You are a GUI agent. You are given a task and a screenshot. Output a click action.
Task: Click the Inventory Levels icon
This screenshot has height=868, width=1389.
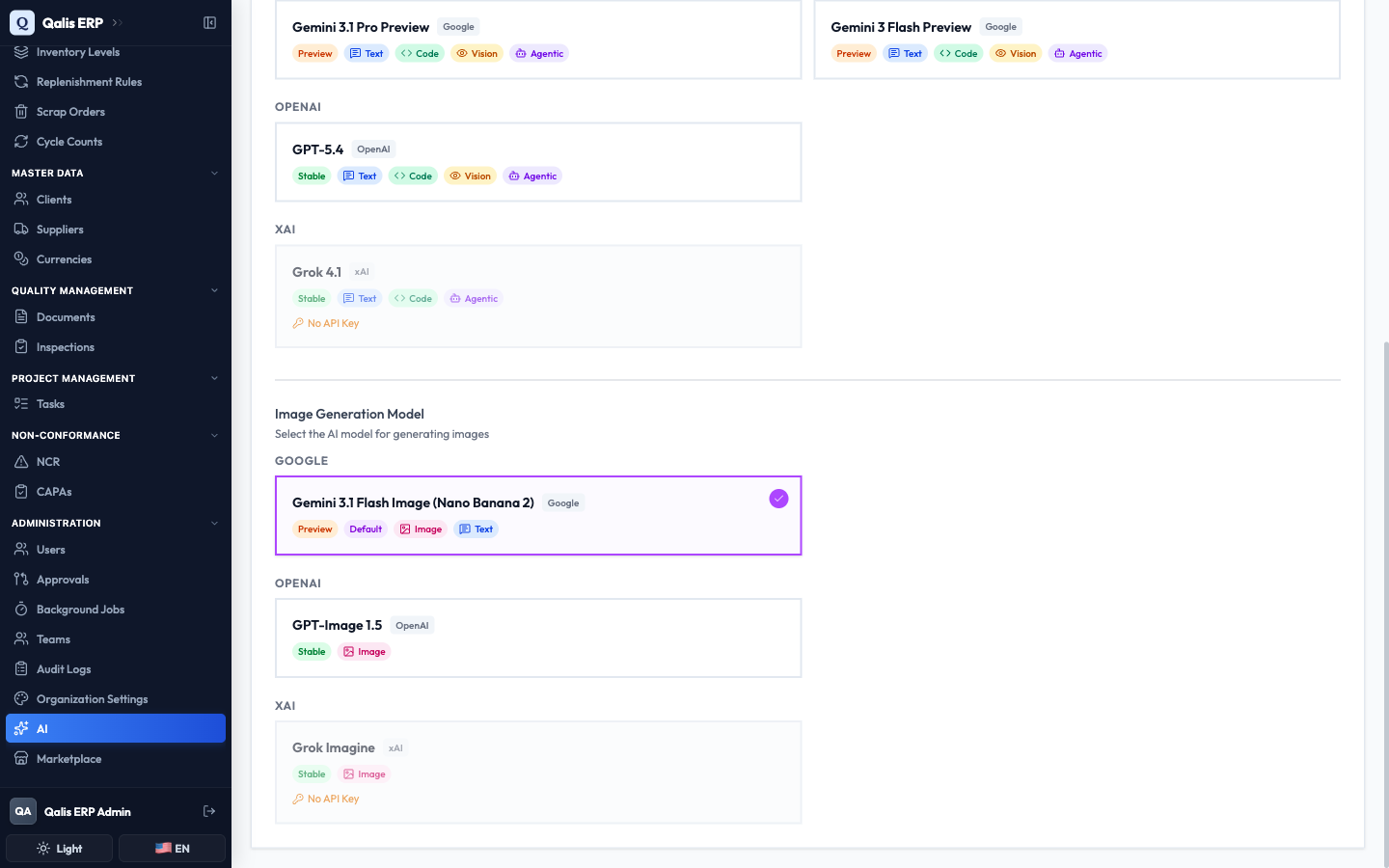(x=21, y=52)
